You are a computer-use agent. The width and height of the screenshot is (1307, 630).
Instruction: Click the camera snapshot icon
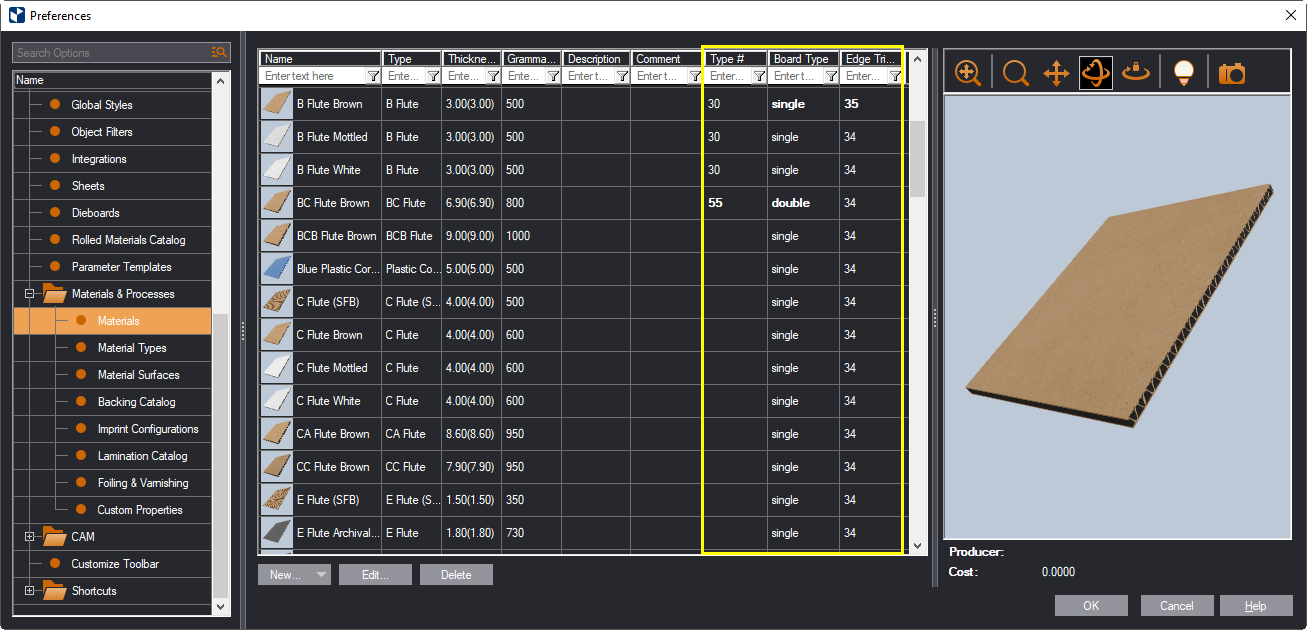pos(1232,73)
